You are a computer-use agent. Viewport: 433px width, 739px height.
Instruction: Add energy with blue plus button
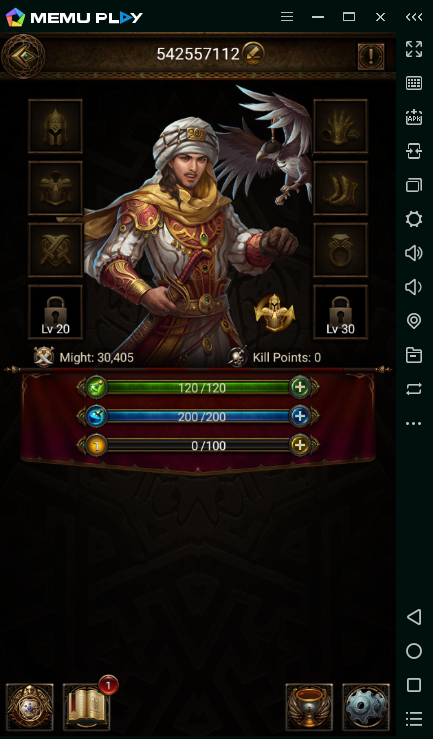coord(300,417)
